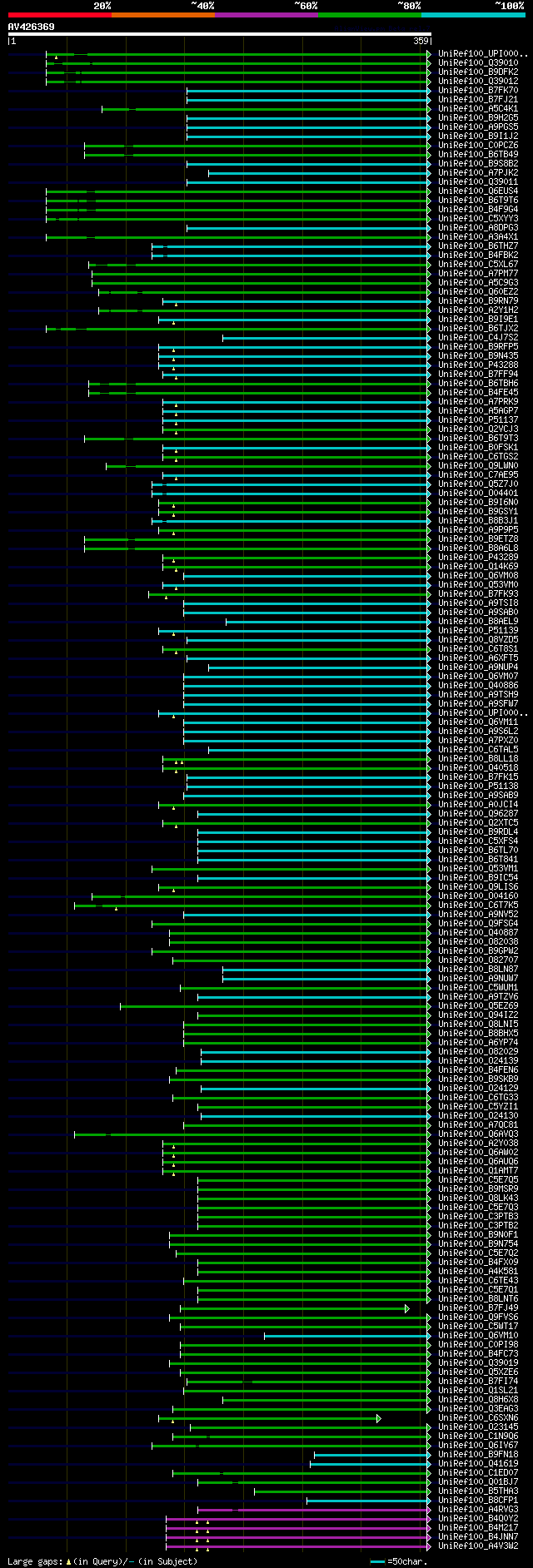The height and width of the screenshot is (1568, 533).
Task: Click the AV426369 query label
Action: tap(32, 27)
